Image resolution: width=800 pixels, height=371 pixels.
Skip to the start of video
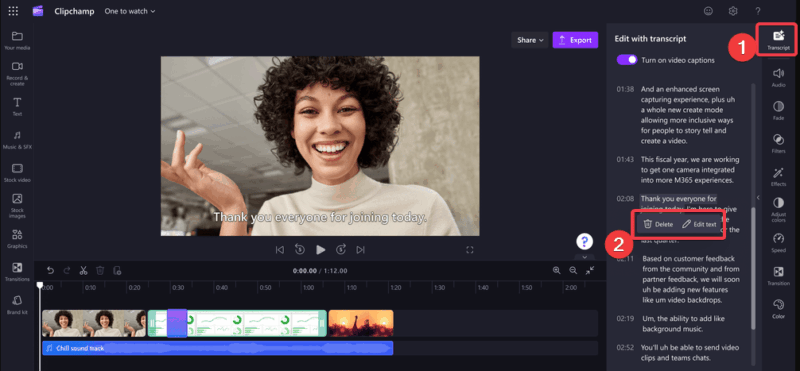280,250
